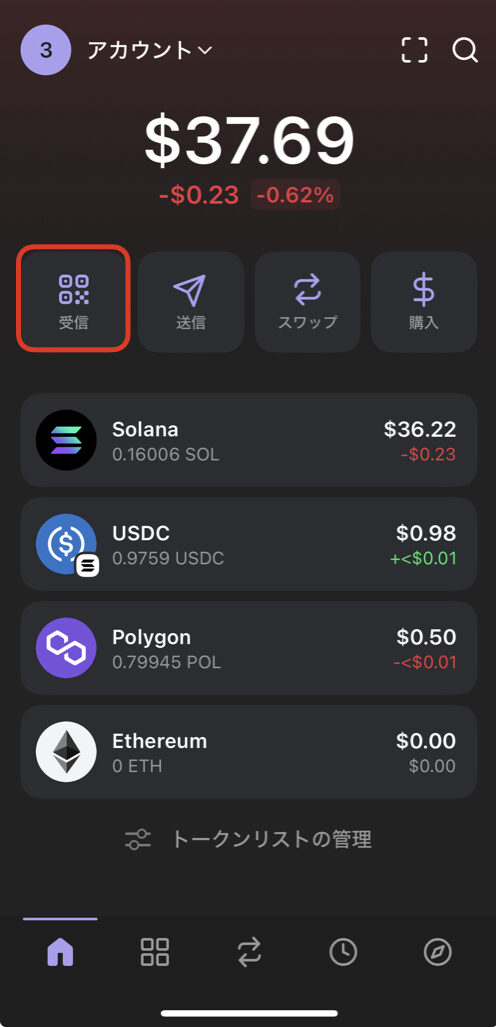Expand the アカウント account dropdown
Viewport: 496px width, 1027px height.
pyautogui.click(x=149, y=50)
